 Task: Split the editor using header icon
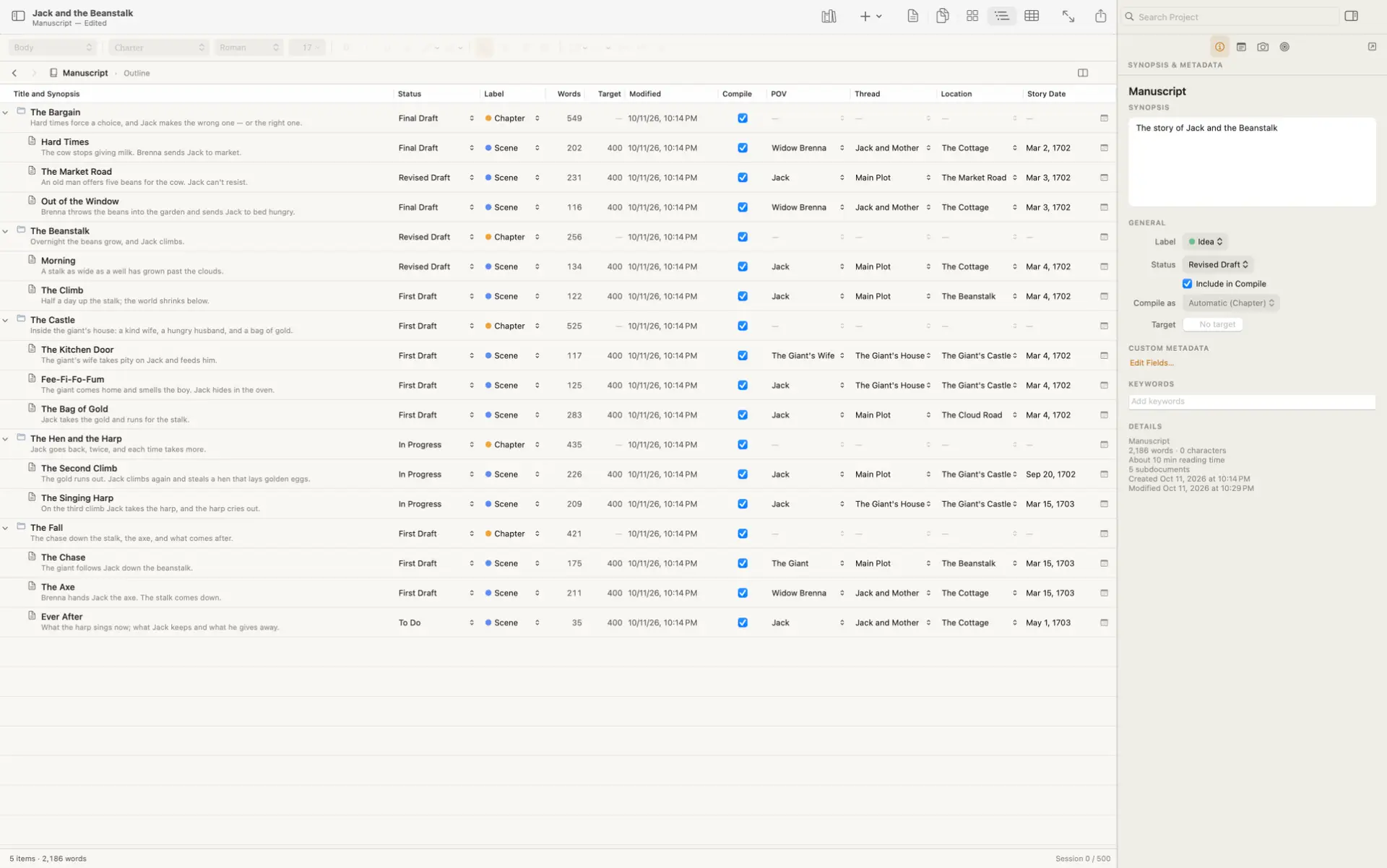tap(1083, 73)
